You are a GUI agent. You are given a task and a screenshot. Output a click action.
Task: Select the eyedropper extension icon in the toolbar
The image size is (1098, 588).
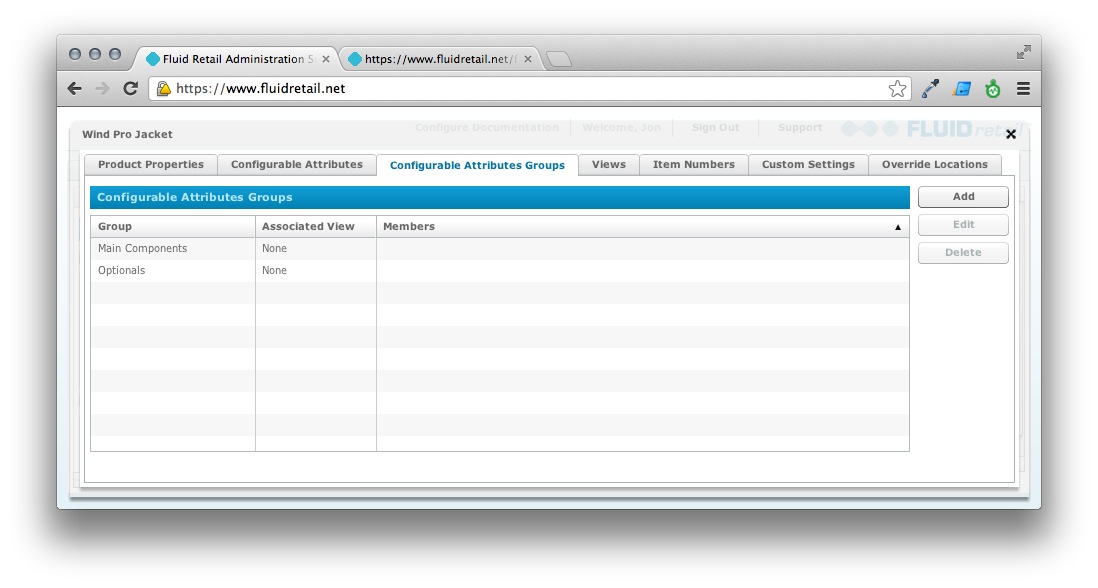click(928, 88)
